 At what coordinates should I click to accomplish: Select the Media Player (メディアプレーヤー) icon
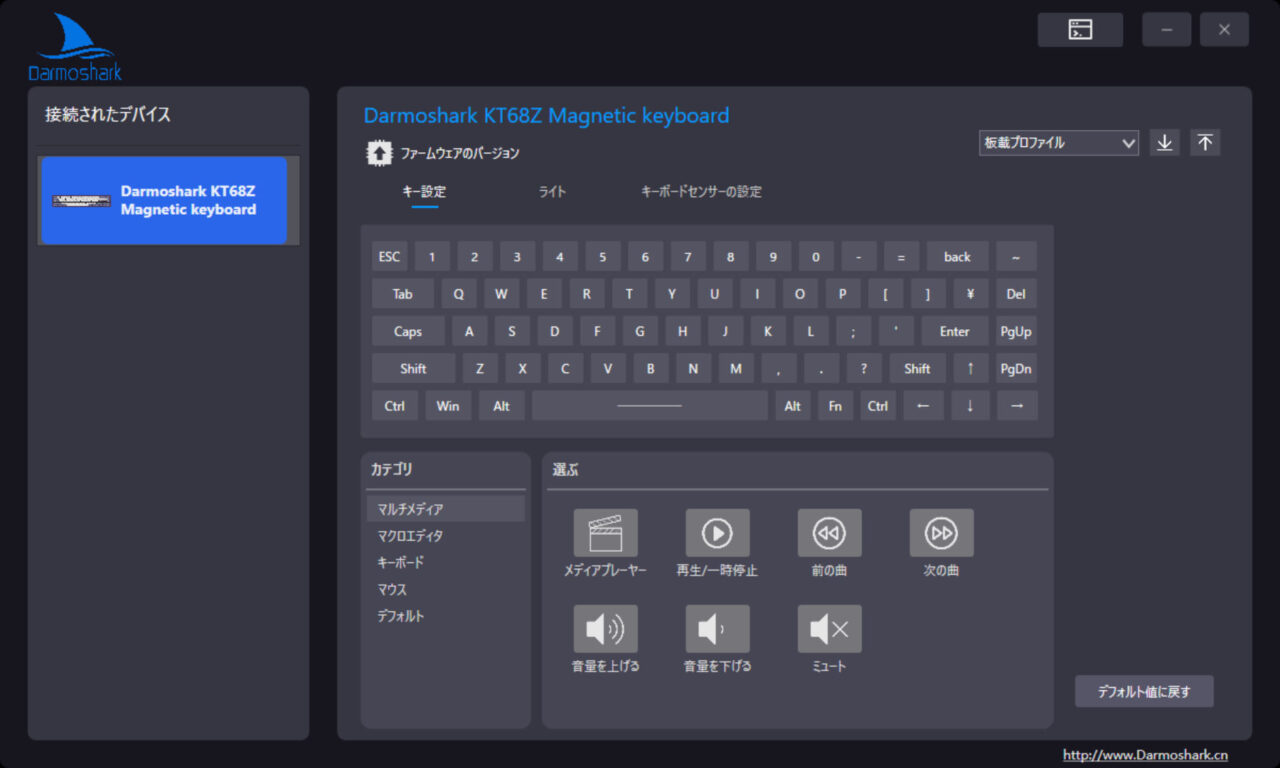[605, 533]
